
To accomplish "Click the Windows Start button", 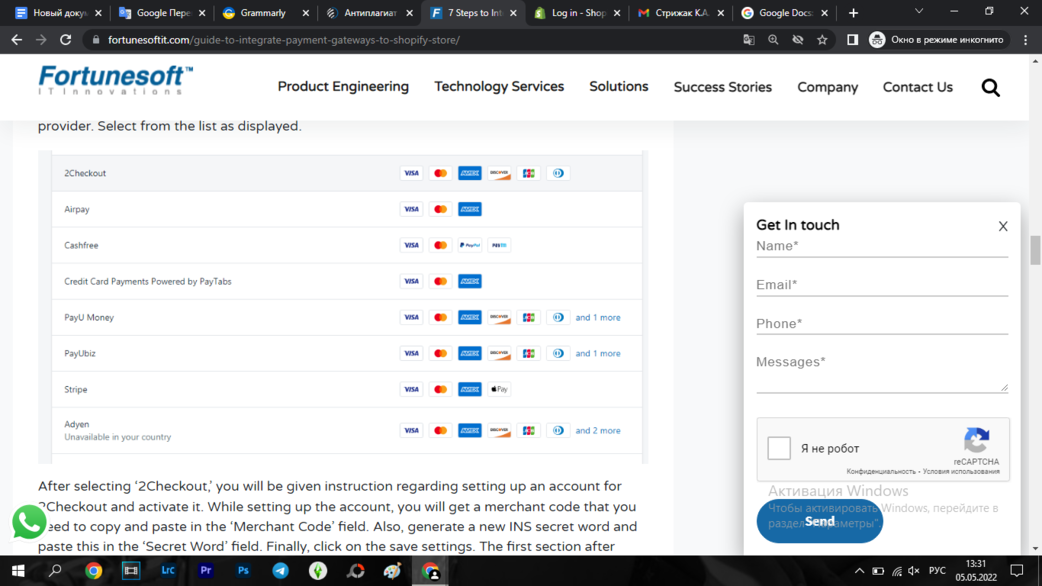I will 18,571.
